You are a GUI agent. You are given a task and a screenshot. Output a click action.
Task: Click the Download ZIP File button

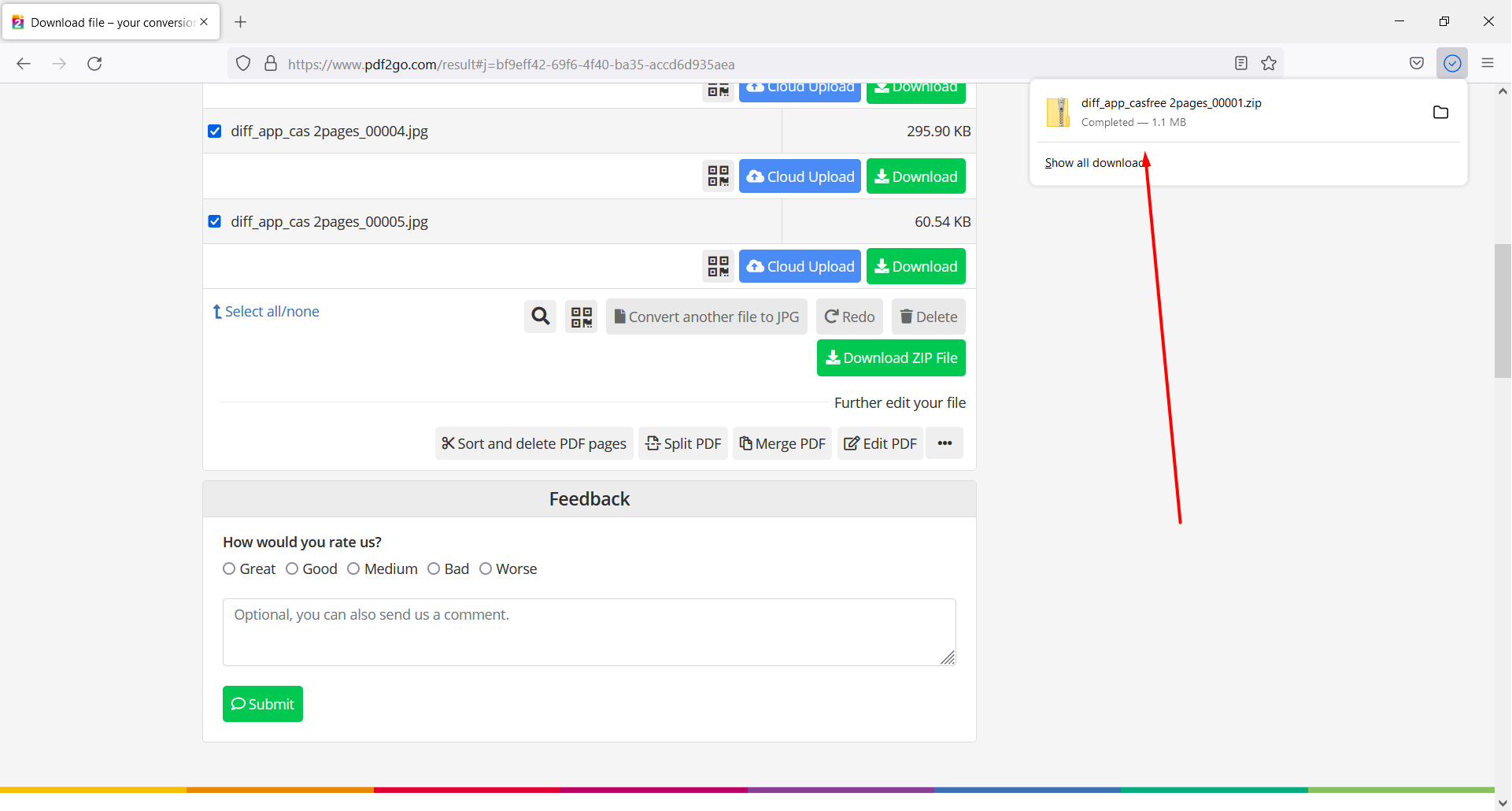point(891,357)
